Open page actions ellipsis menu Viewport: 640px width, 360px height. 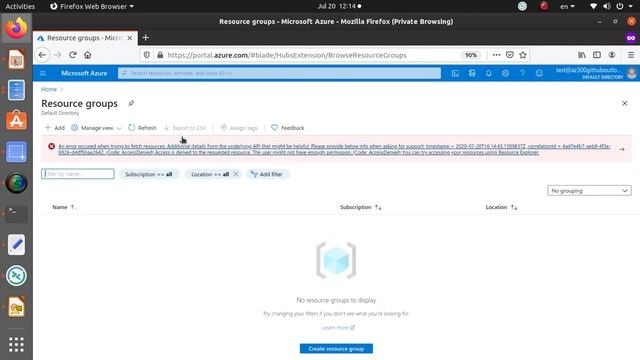pyautogui.click(x=496, y=55)
